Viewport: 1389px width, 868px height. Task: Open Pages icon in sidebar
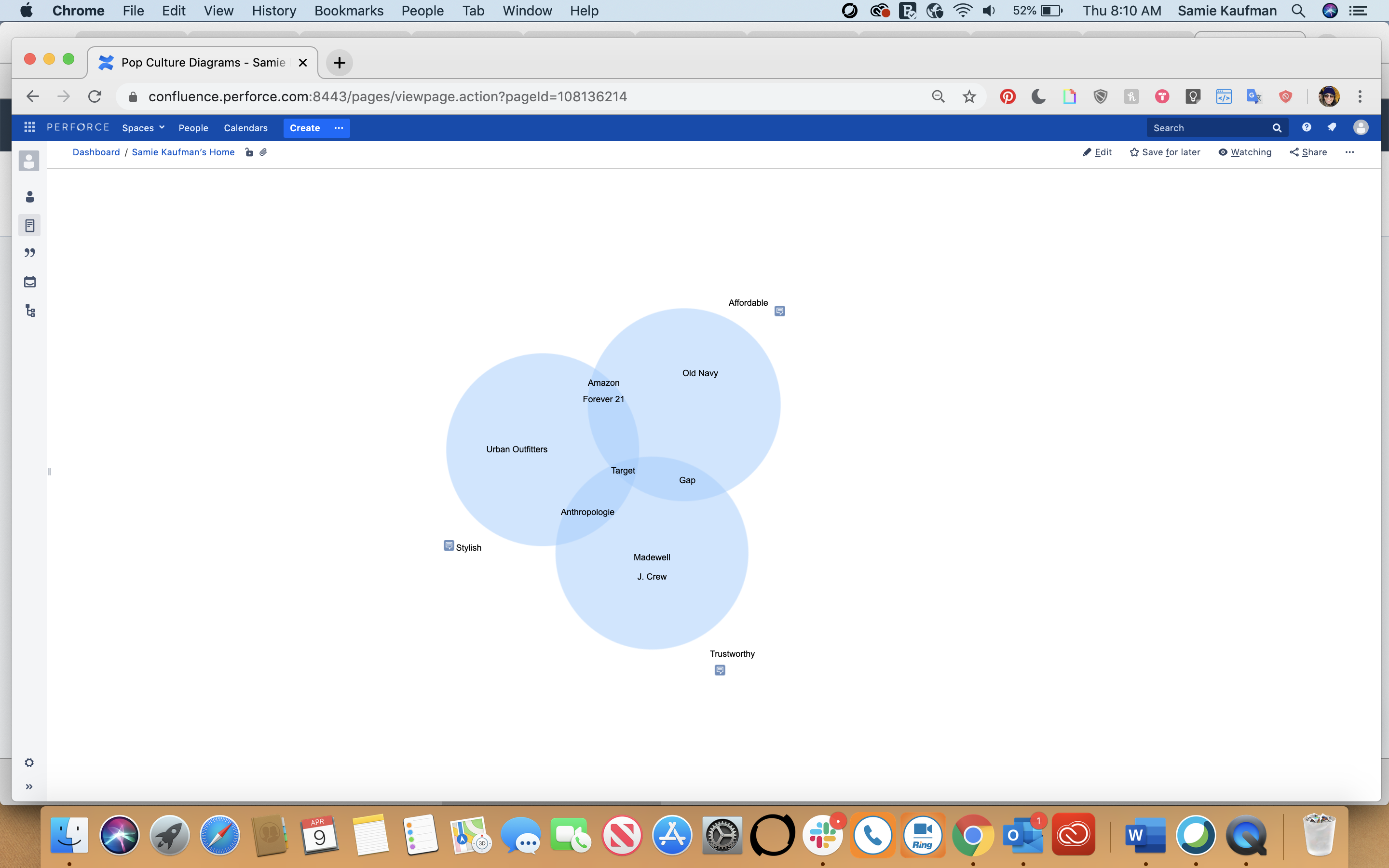click(x=30, y=226)
